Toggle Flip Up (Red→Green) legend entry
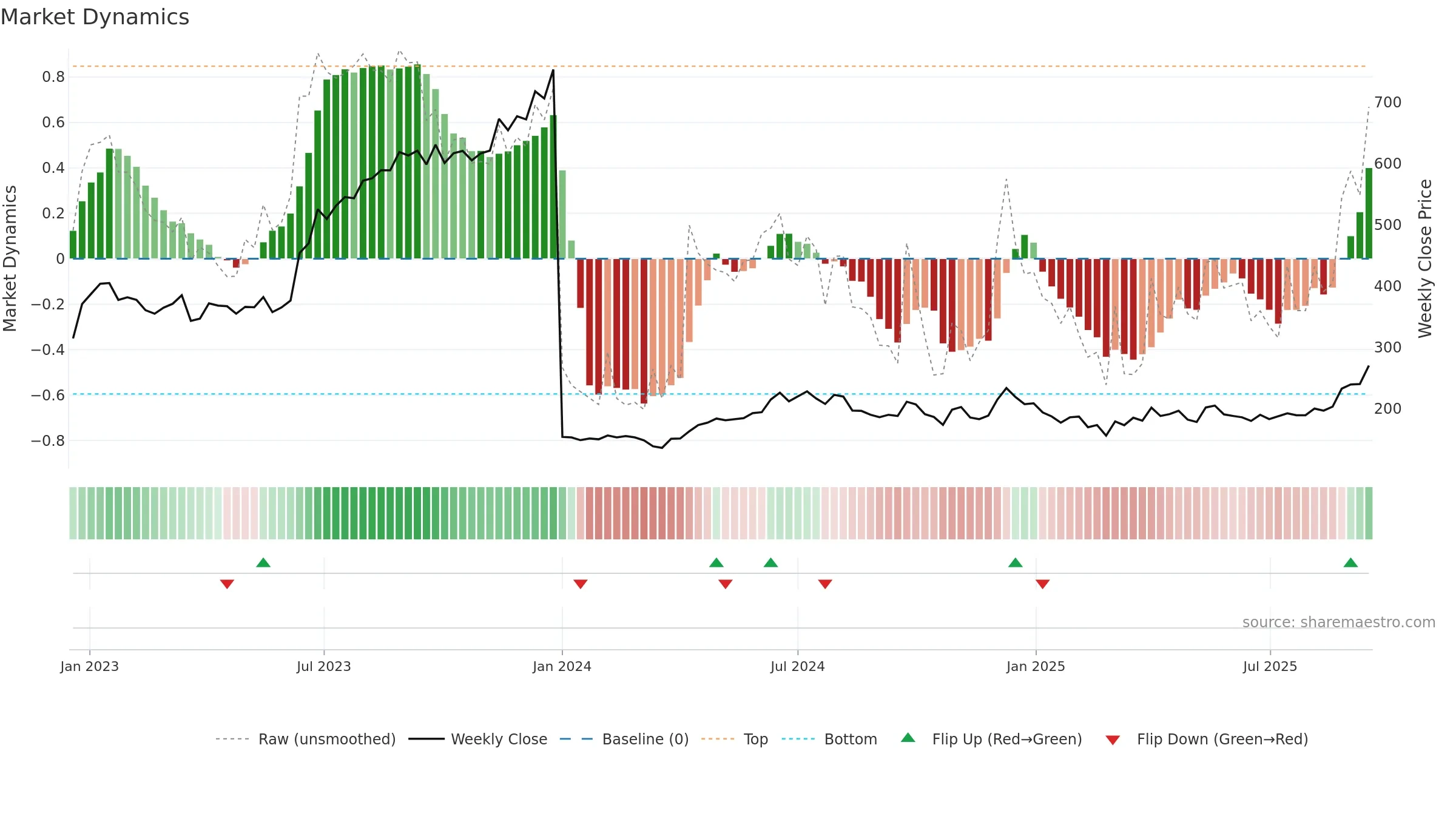This screenshot has height=819, width=1456. point(991,739)
